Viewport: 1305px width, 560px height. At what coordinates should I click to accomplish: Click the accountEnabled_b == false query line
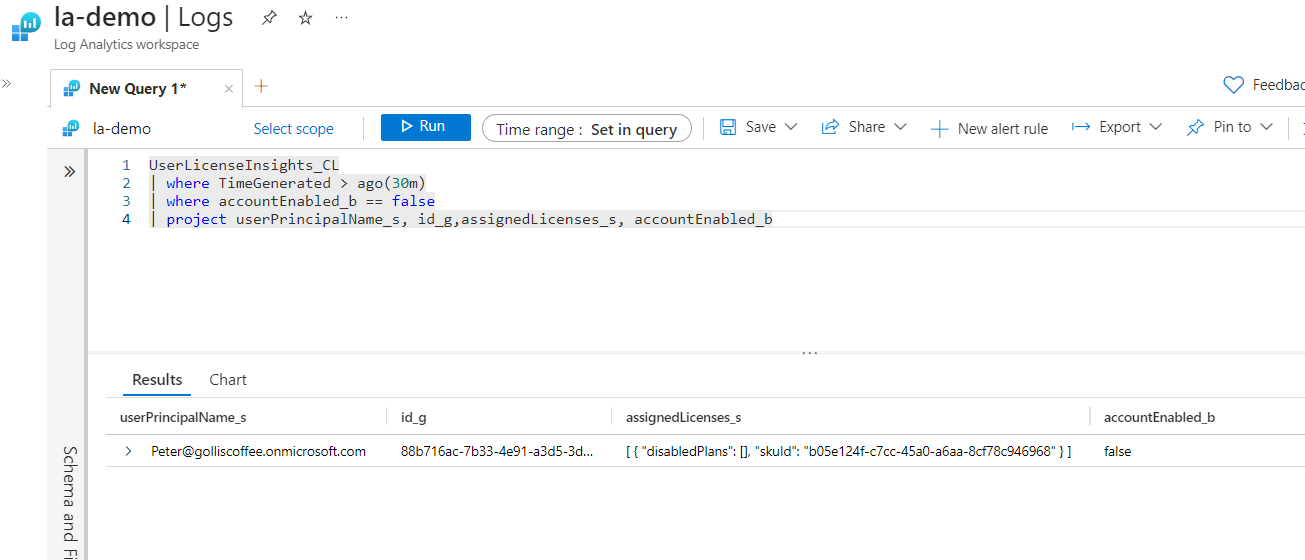tap(291, 201)
